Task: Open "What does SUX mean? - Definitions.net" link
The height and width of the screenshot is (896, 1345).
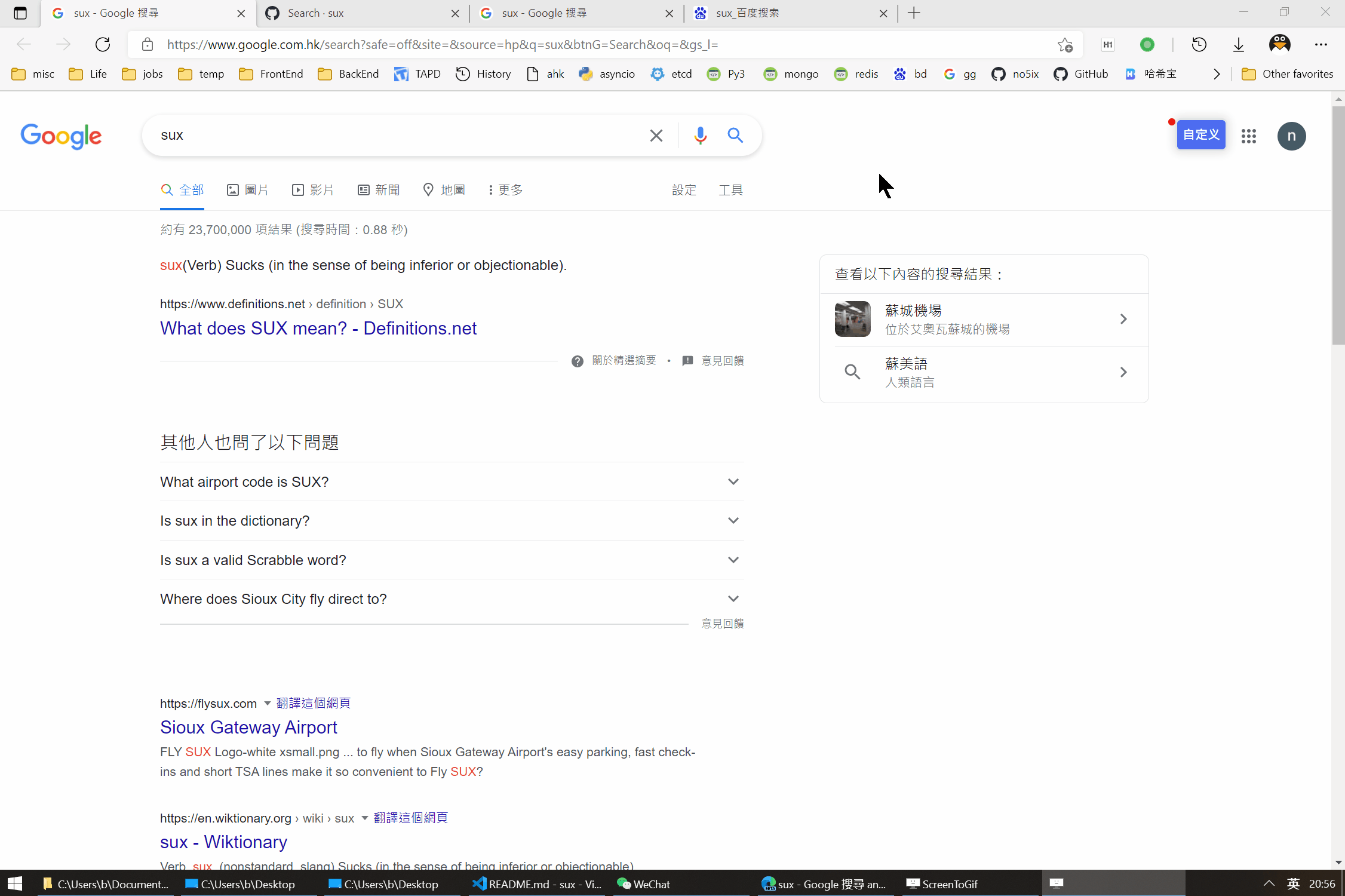Action: (318, 329)
